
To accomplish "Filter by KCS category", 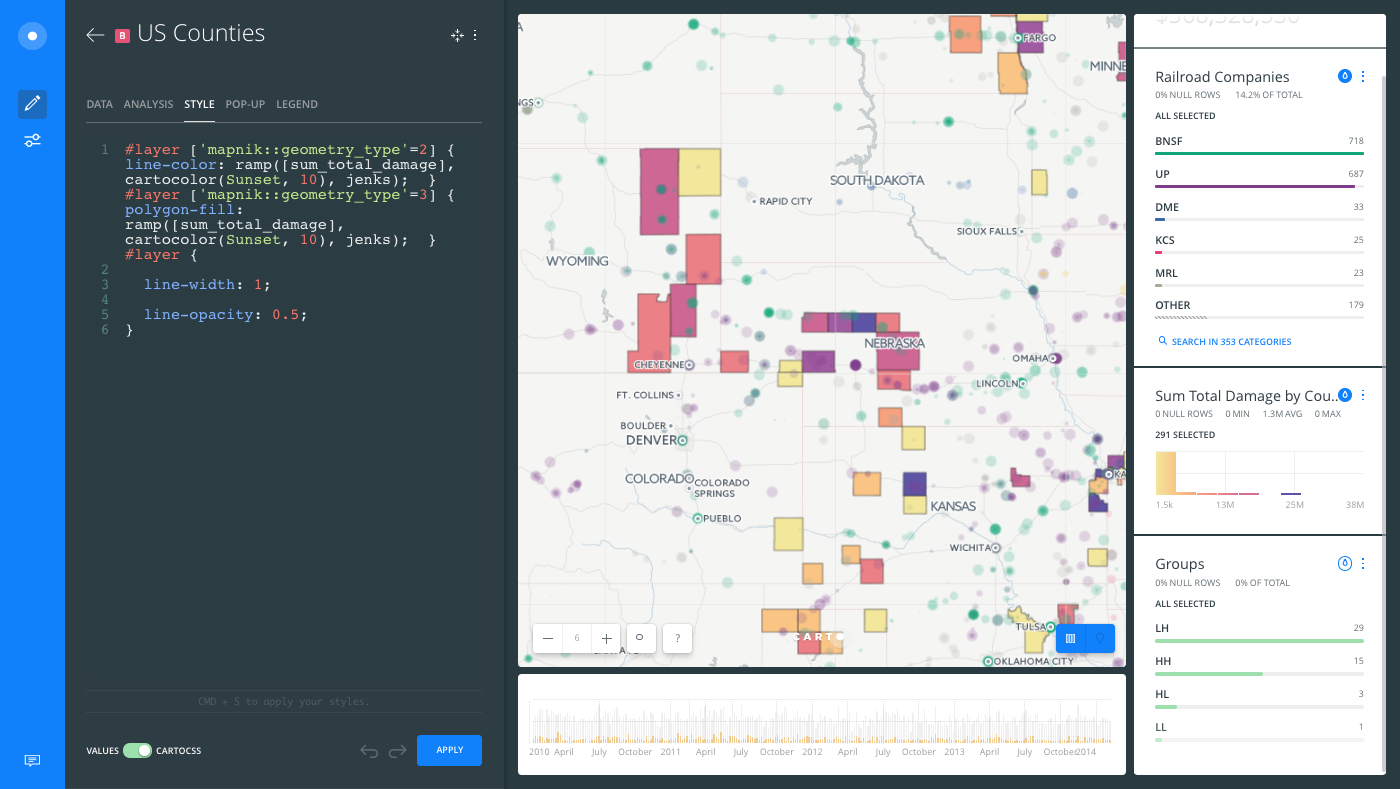I will pos(1259,244).
